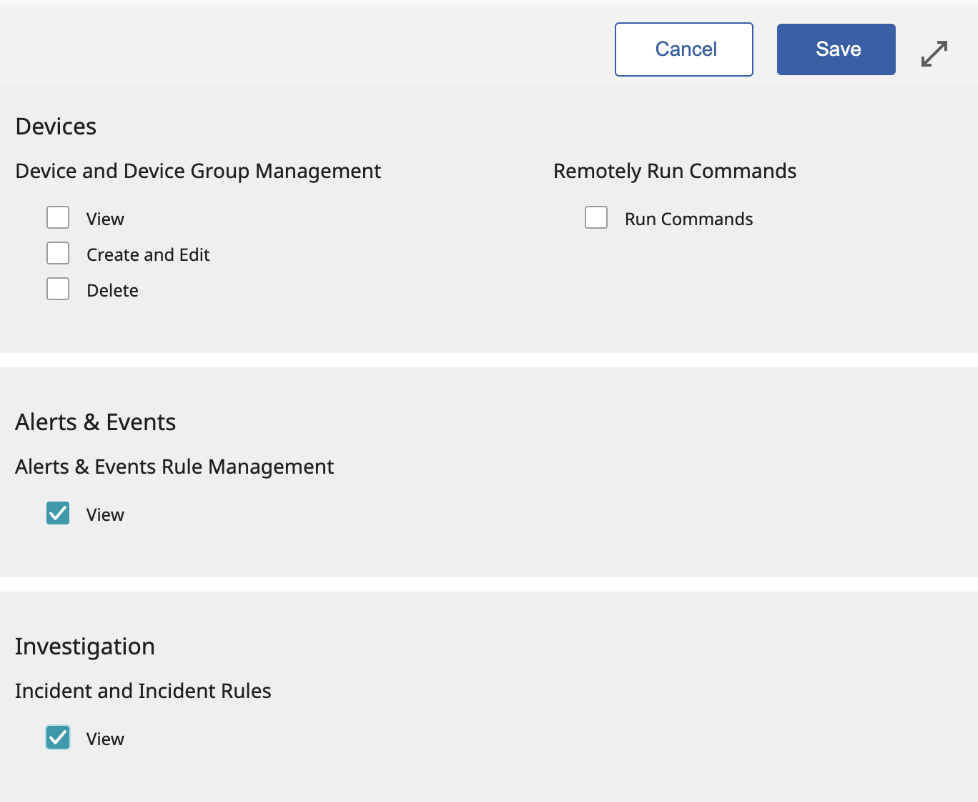
Task: Enable View checkbox under Device Group Management
Action: [58, 218]
